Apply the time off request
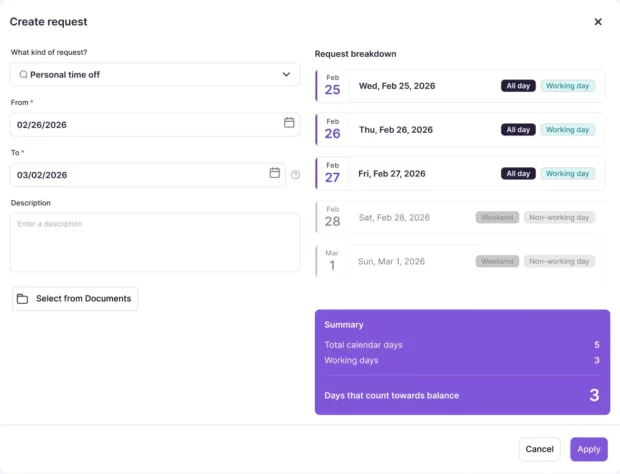Screen dimensions: 620x474 589,449
